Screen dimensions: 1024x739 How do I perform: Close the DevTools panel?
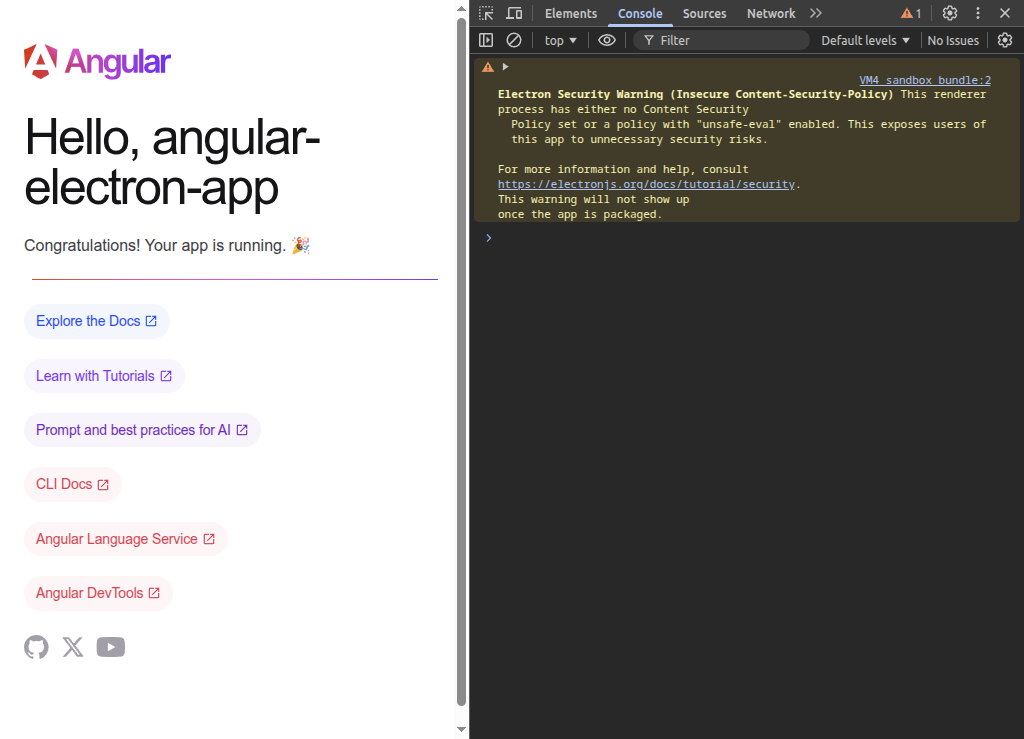[x=1005, y=13]
